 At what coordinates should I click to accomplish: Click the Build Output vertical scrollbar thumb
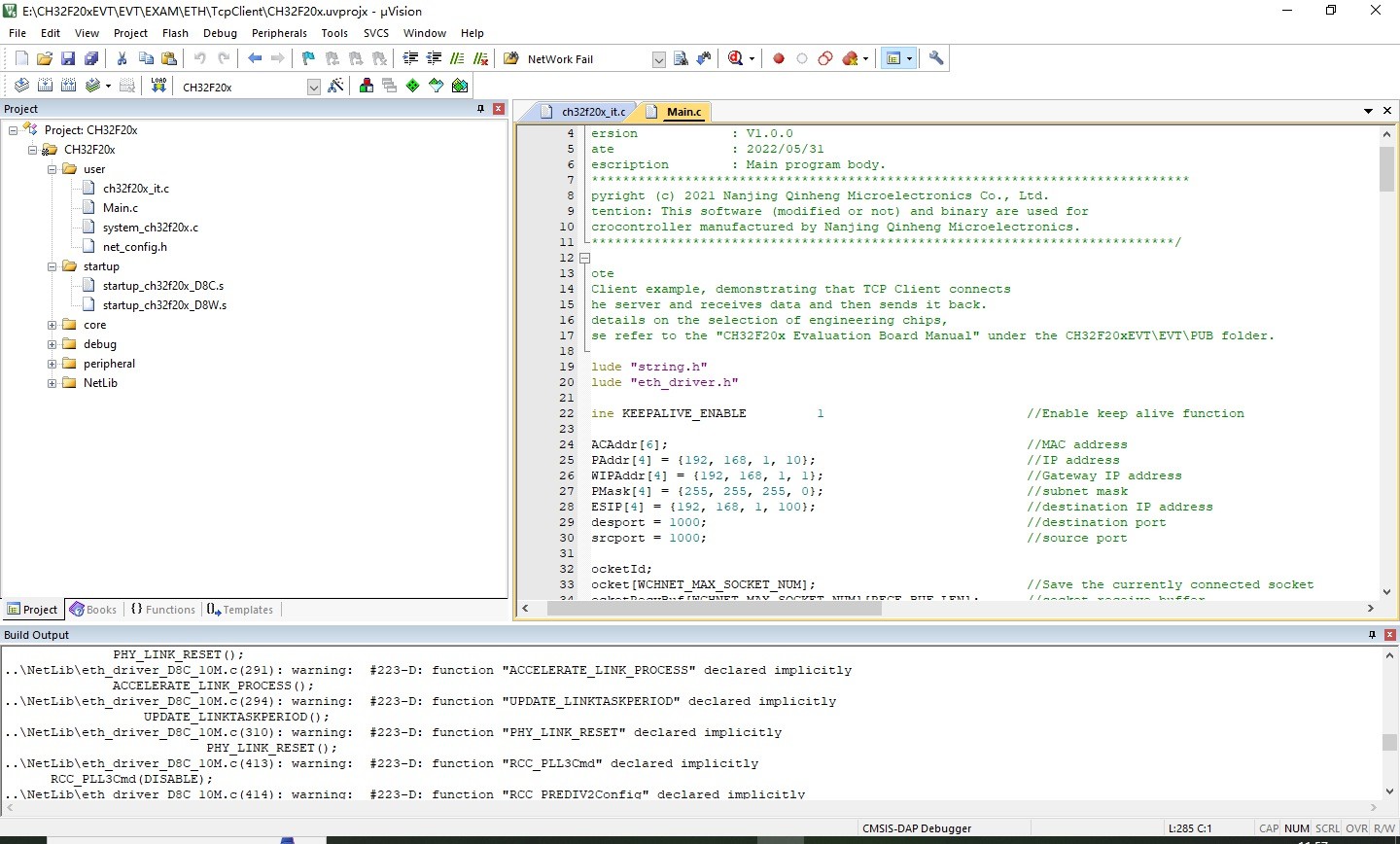[x=1390, y=742]
